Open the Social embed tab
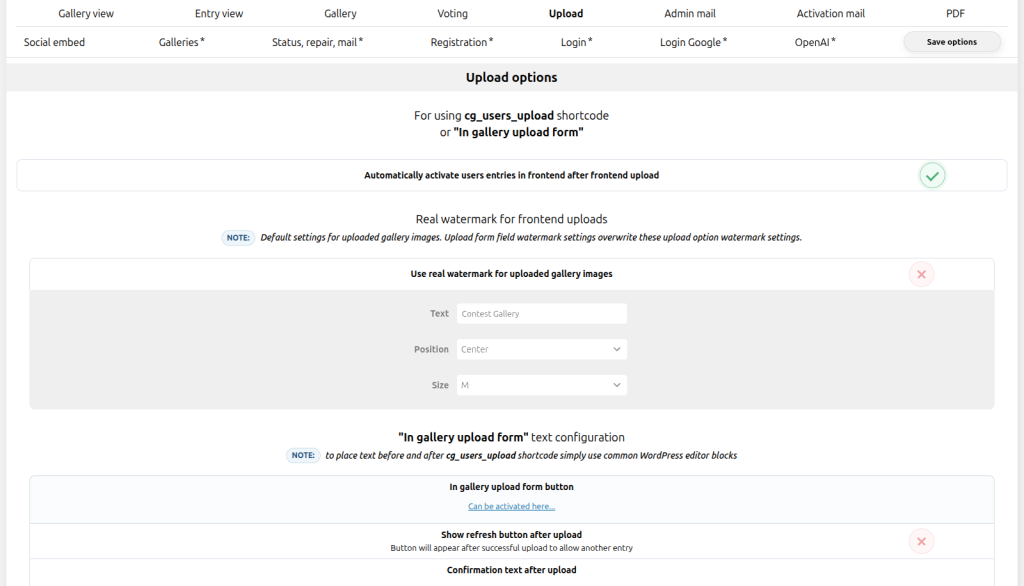The height and width of the screenshot is (586, 1024). (54, 42)
